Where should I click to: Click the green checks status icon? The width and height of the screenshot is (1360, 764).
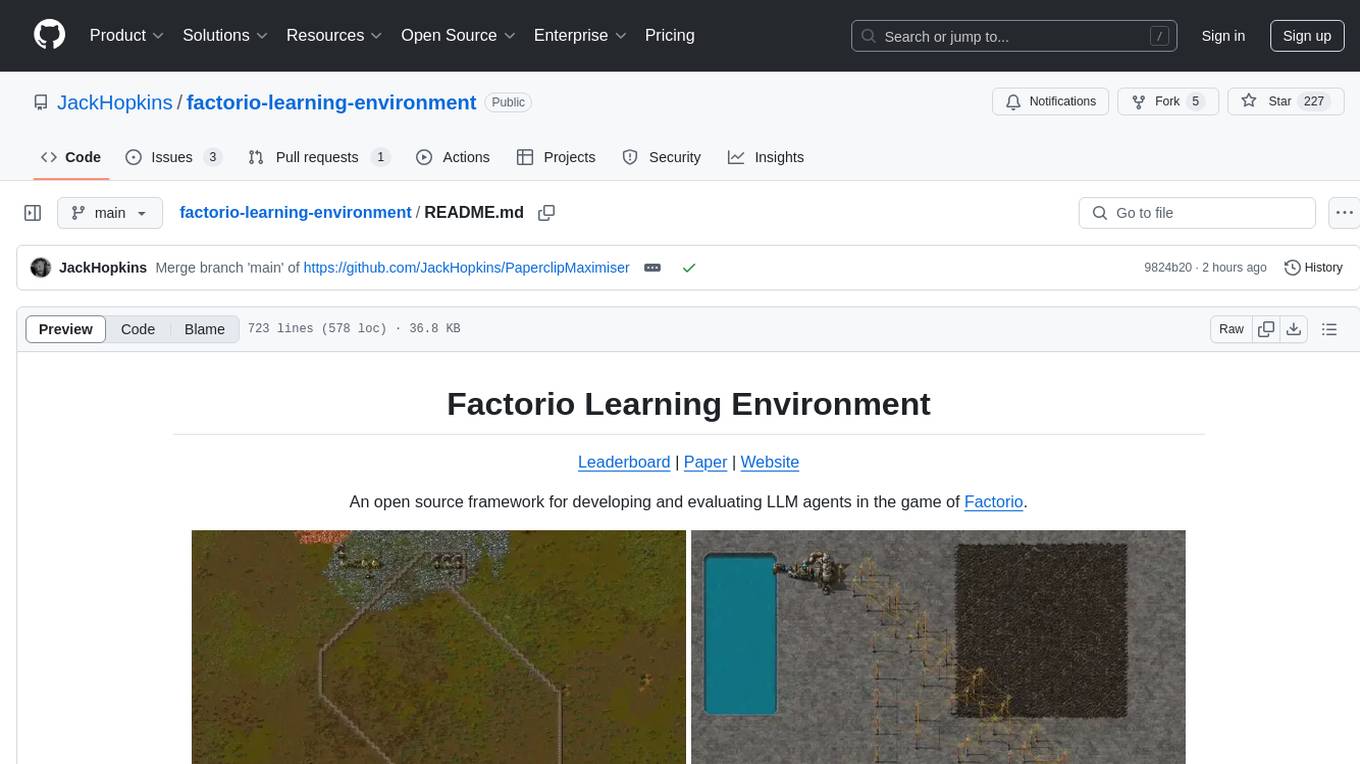pos(688,268)
